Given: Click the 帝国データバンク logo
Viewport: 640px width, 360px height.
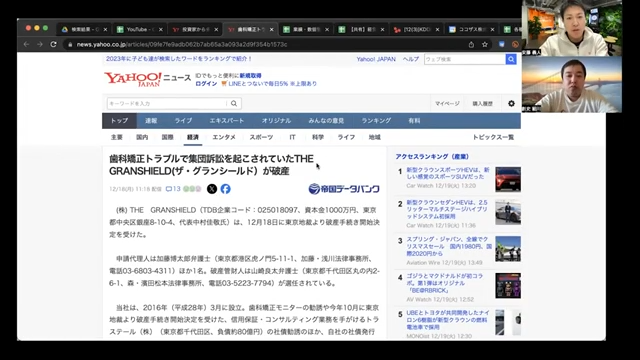Looking at the screenshot, I should 344,189.
